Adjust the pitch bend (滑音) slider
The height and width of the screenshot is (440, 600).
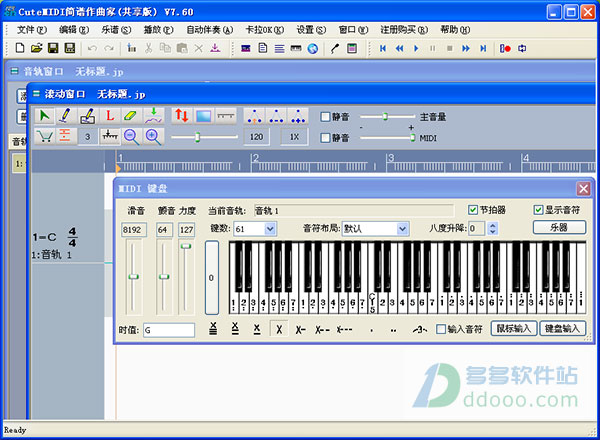click(134, 276)
